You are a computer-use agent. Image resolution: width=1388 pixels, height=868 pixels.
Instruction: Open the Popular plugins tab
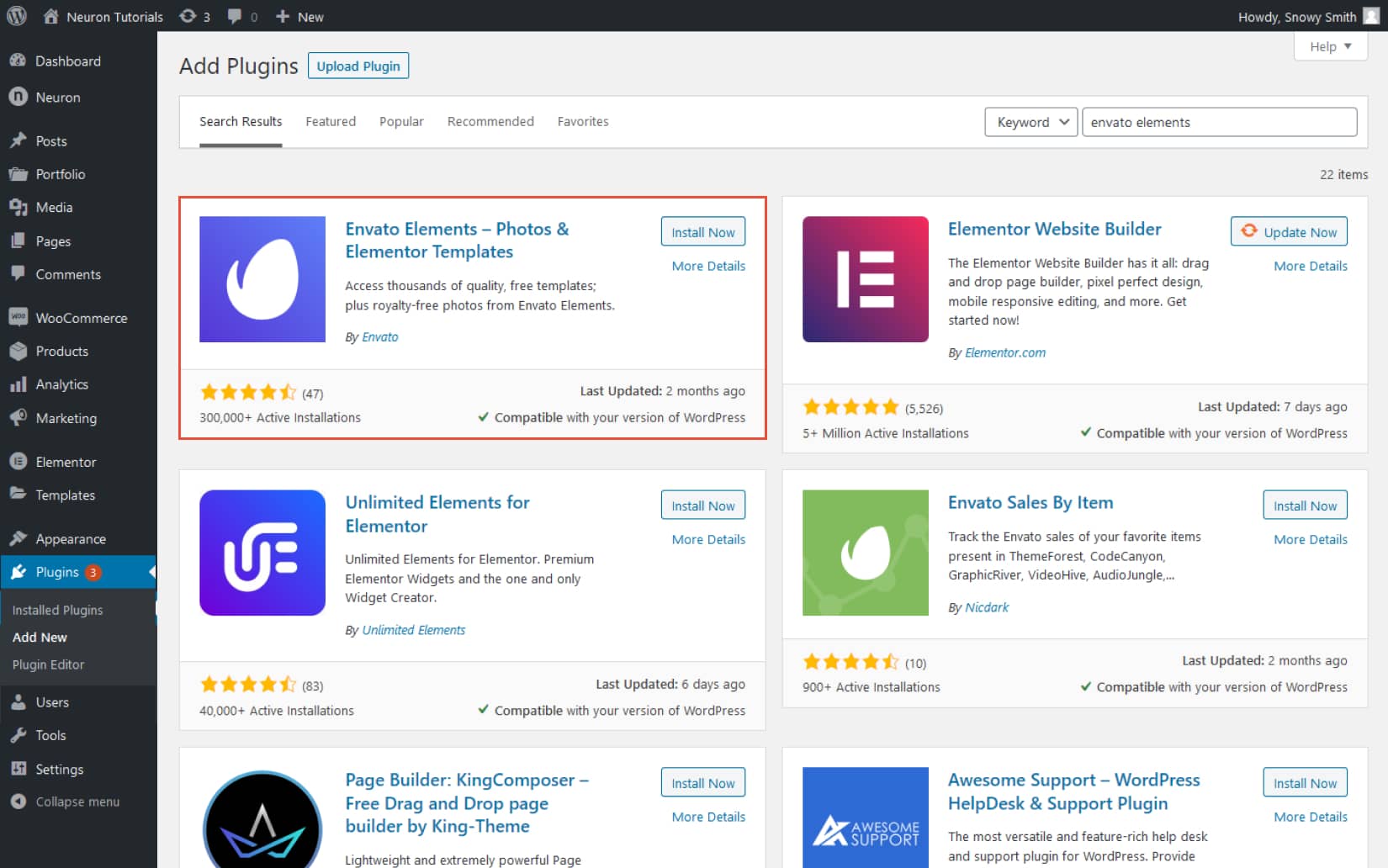click(401, 121)
